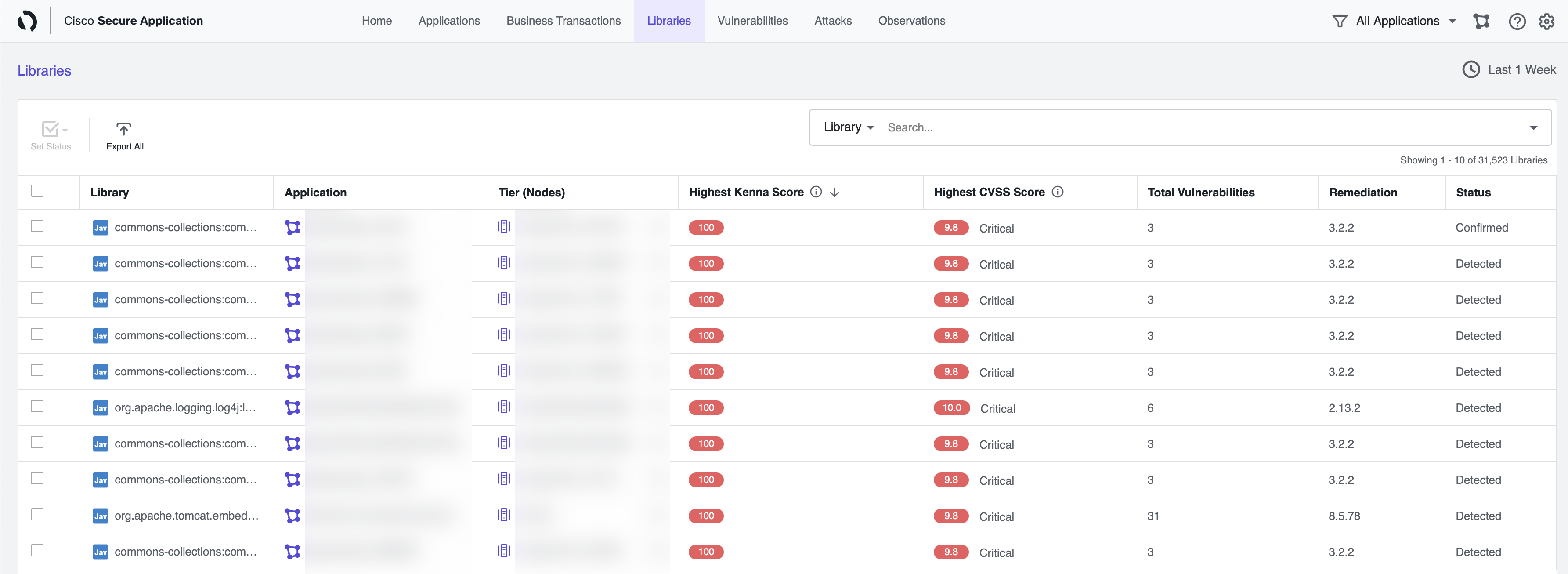Check the box for the tomcat.embed row
The width and height of the screenshot is (1568, 574).
pyautogui.click(x=37, y=514)
